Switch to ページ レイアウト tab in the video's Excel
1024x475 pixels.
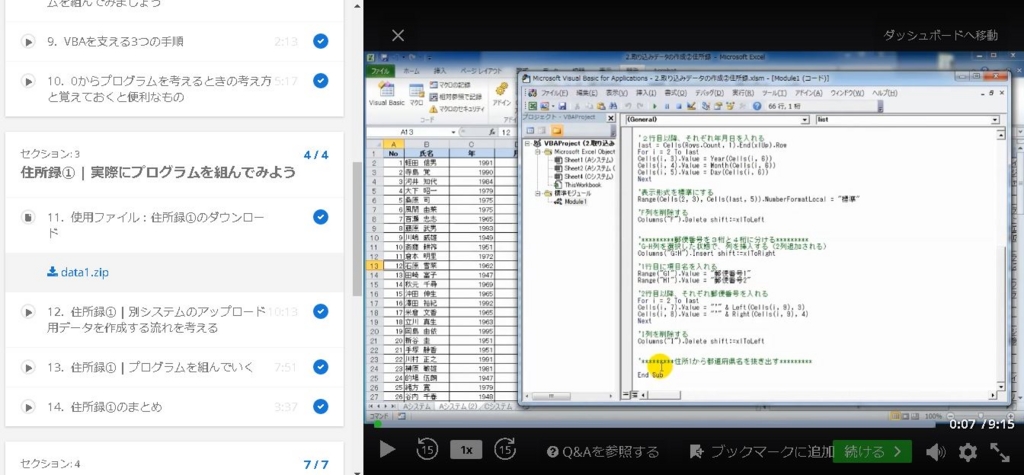point(481,71)
